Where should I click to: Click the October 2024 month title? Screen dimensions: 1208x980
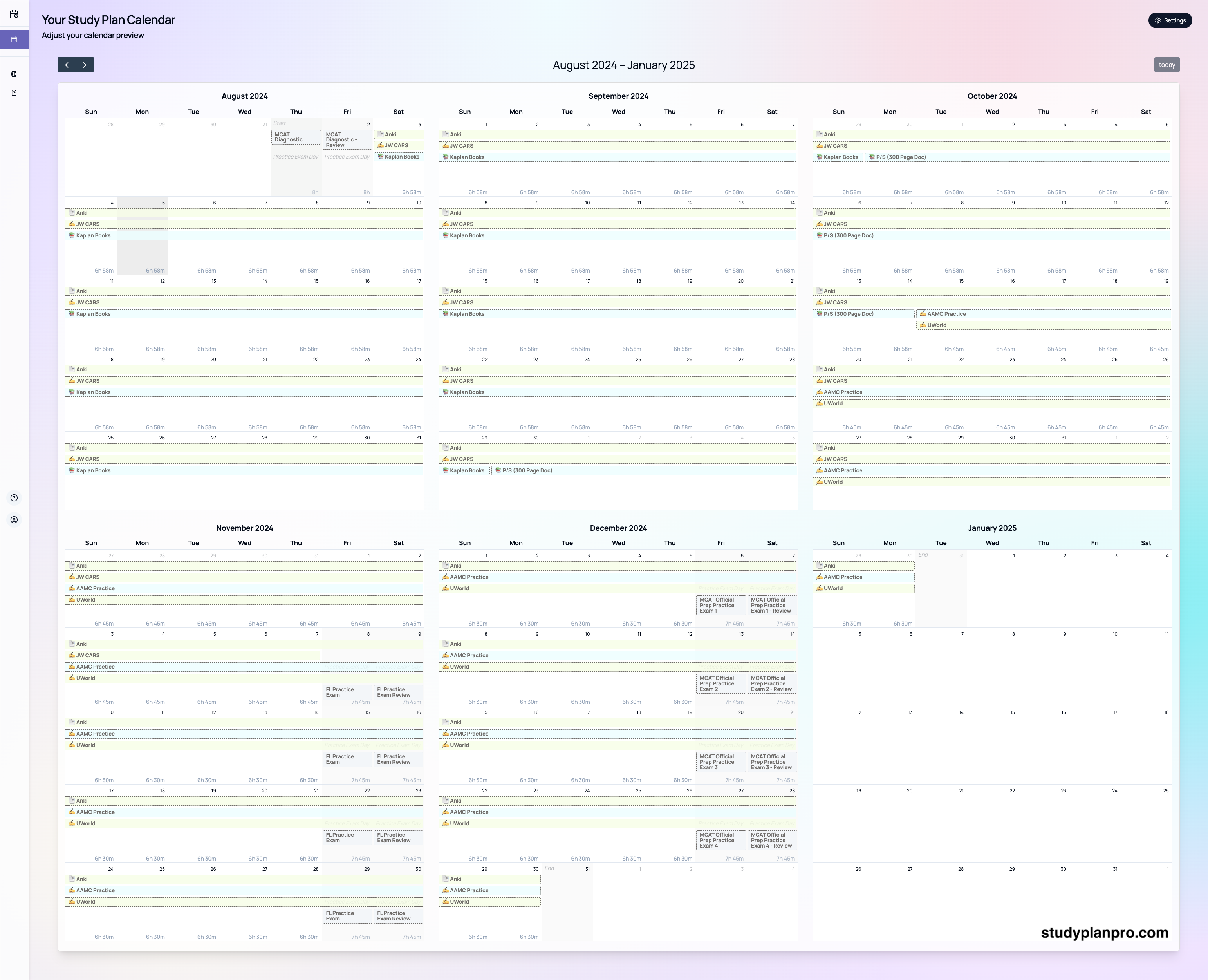point(992,96)
